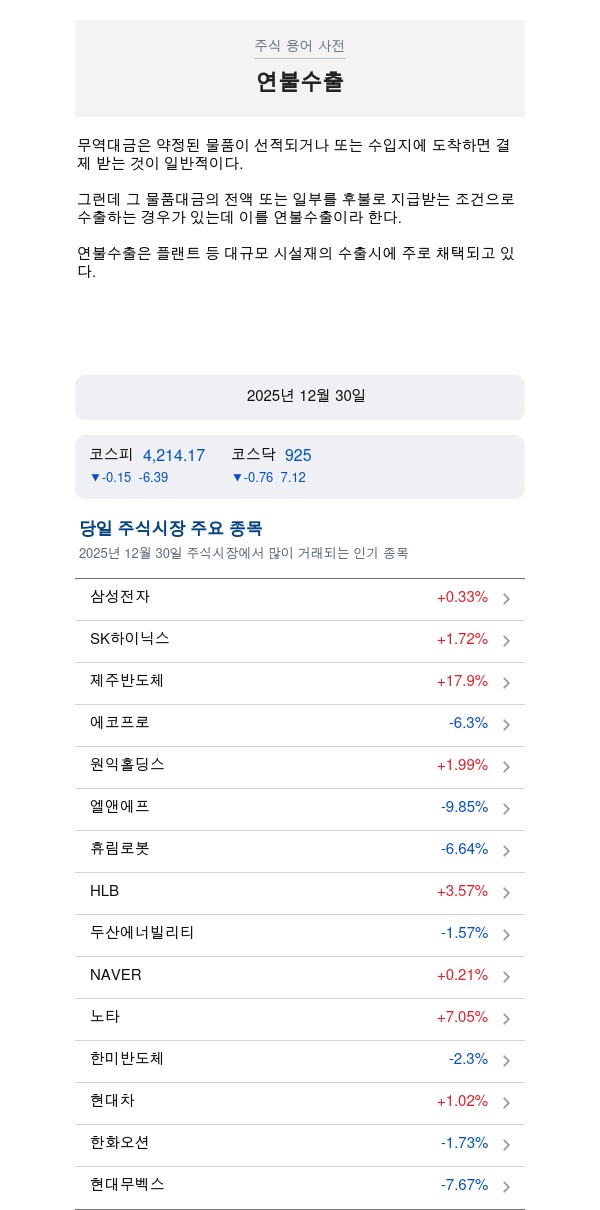Click the chevron icon beside 삼성전자
Image resolution: width=600 pixels, height=1210 pixels.
tap(506, 599)
